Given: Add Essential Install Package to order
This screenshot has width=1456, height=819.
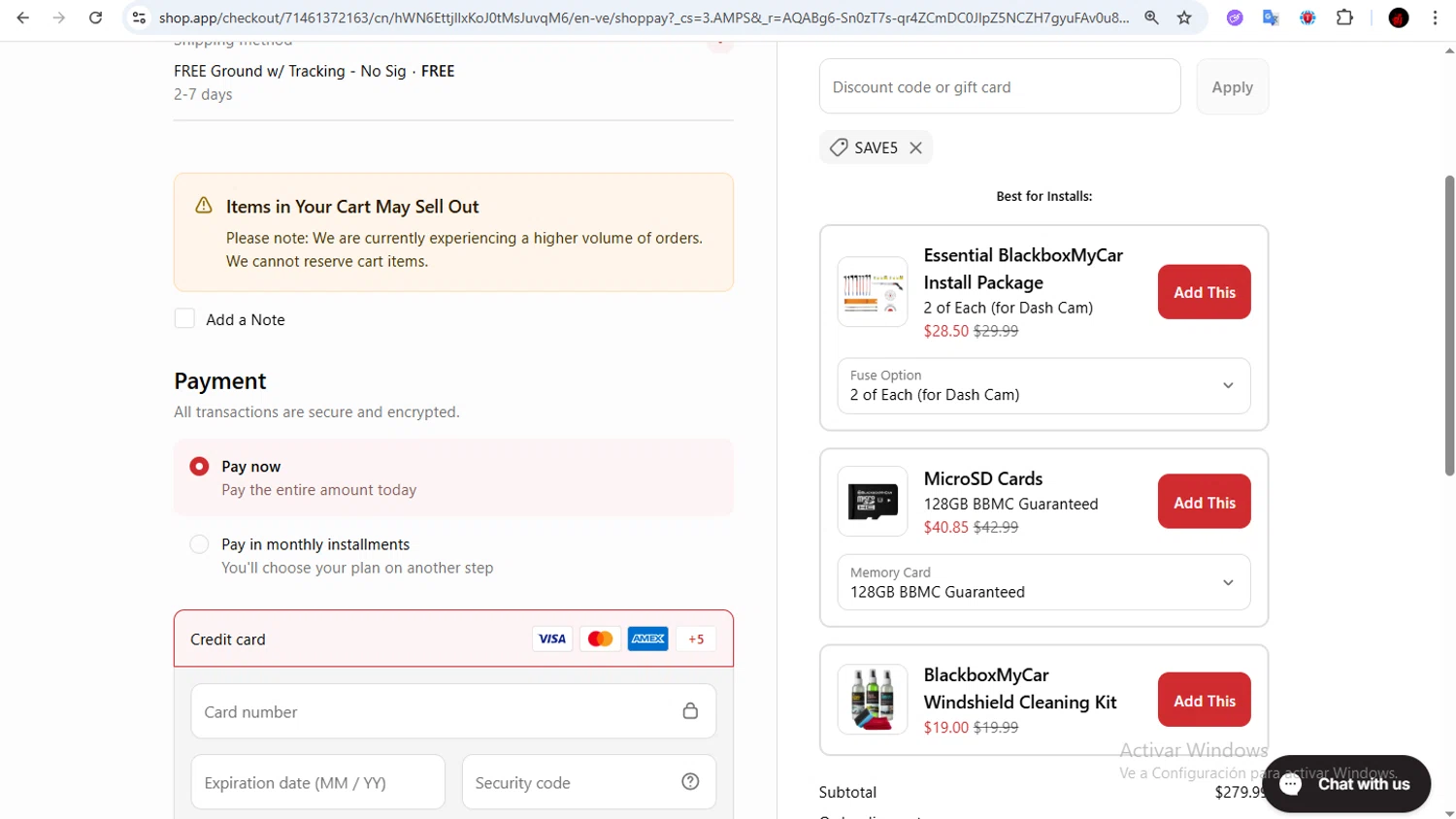Looking at the screenshot, I should click(1204, 292).
